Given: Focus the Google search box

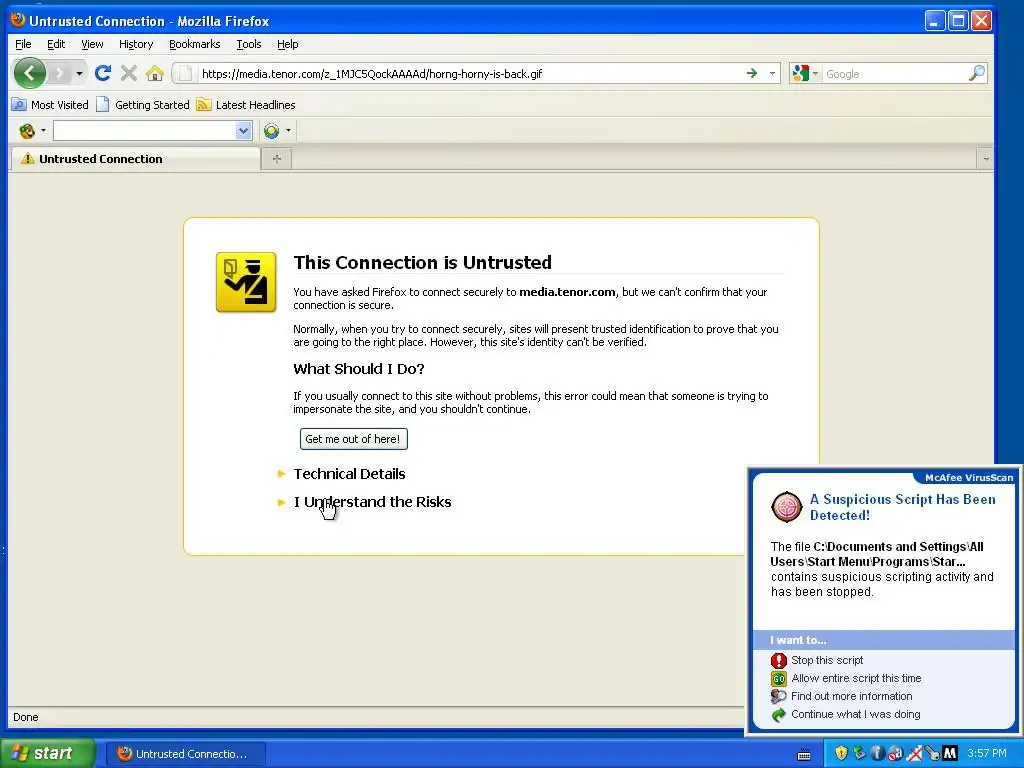Looking at the screenshot, I should point(894,74).
